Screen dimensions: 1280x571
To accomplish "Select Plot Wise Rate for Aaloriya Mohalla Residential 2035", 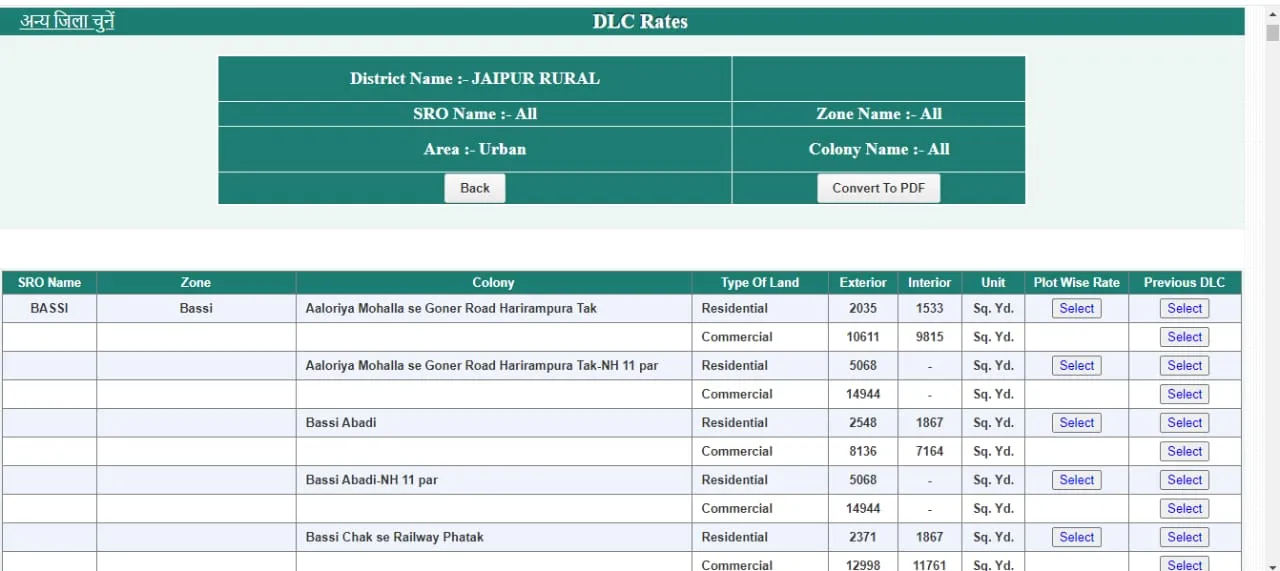I will [1076, 309].
